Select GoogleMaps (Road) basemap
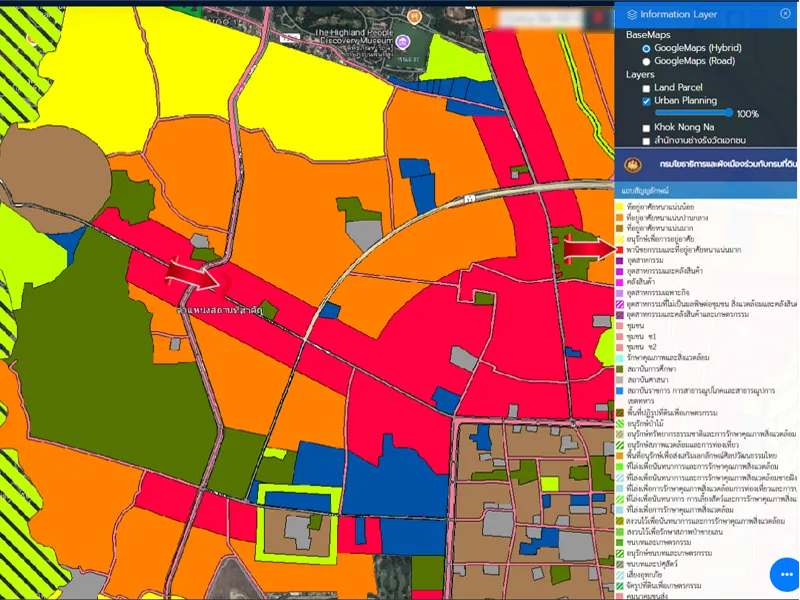 click(646, 61)
